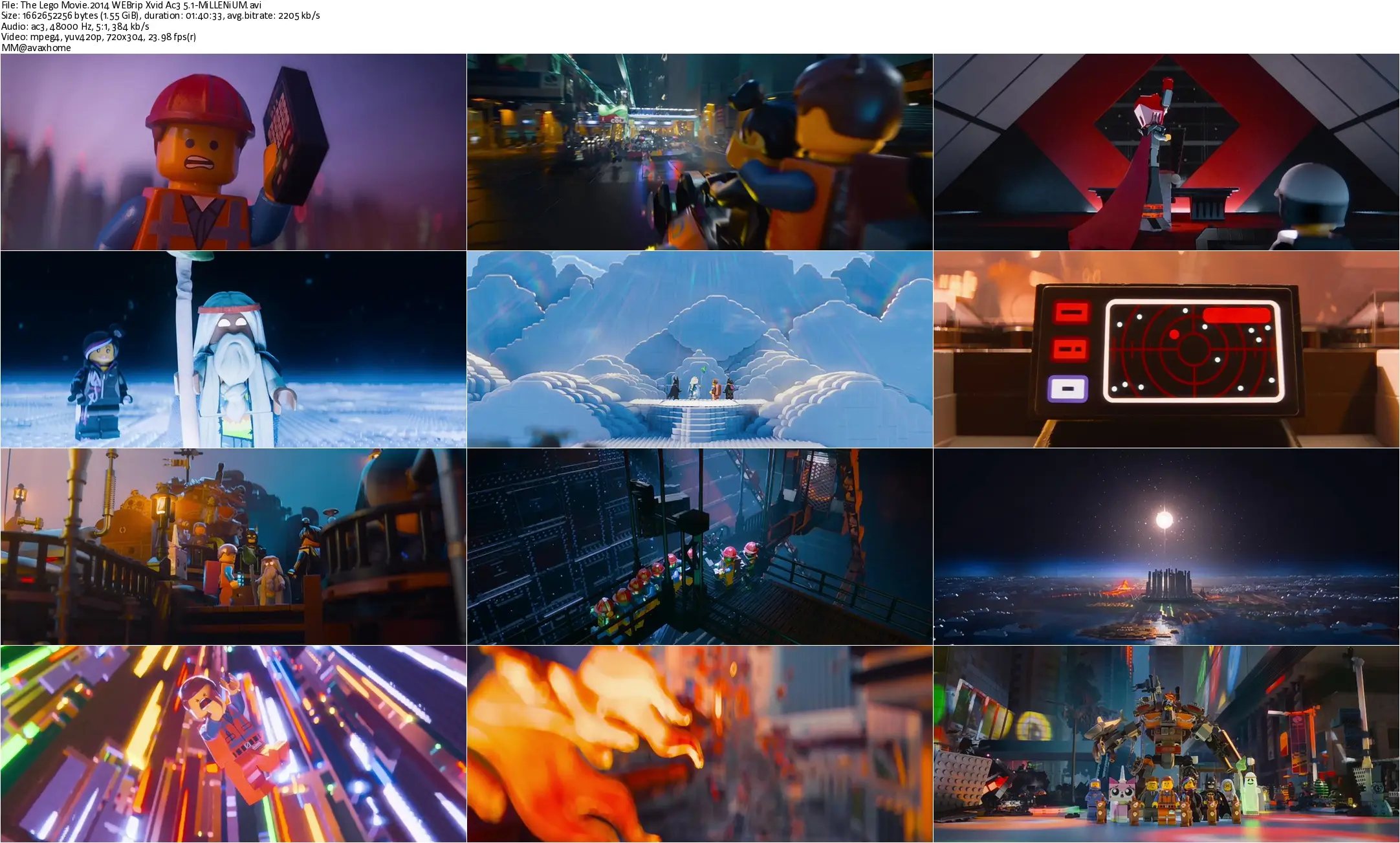Click the thumbnail of Emmet holding black brick

click(x=233, y=152)
